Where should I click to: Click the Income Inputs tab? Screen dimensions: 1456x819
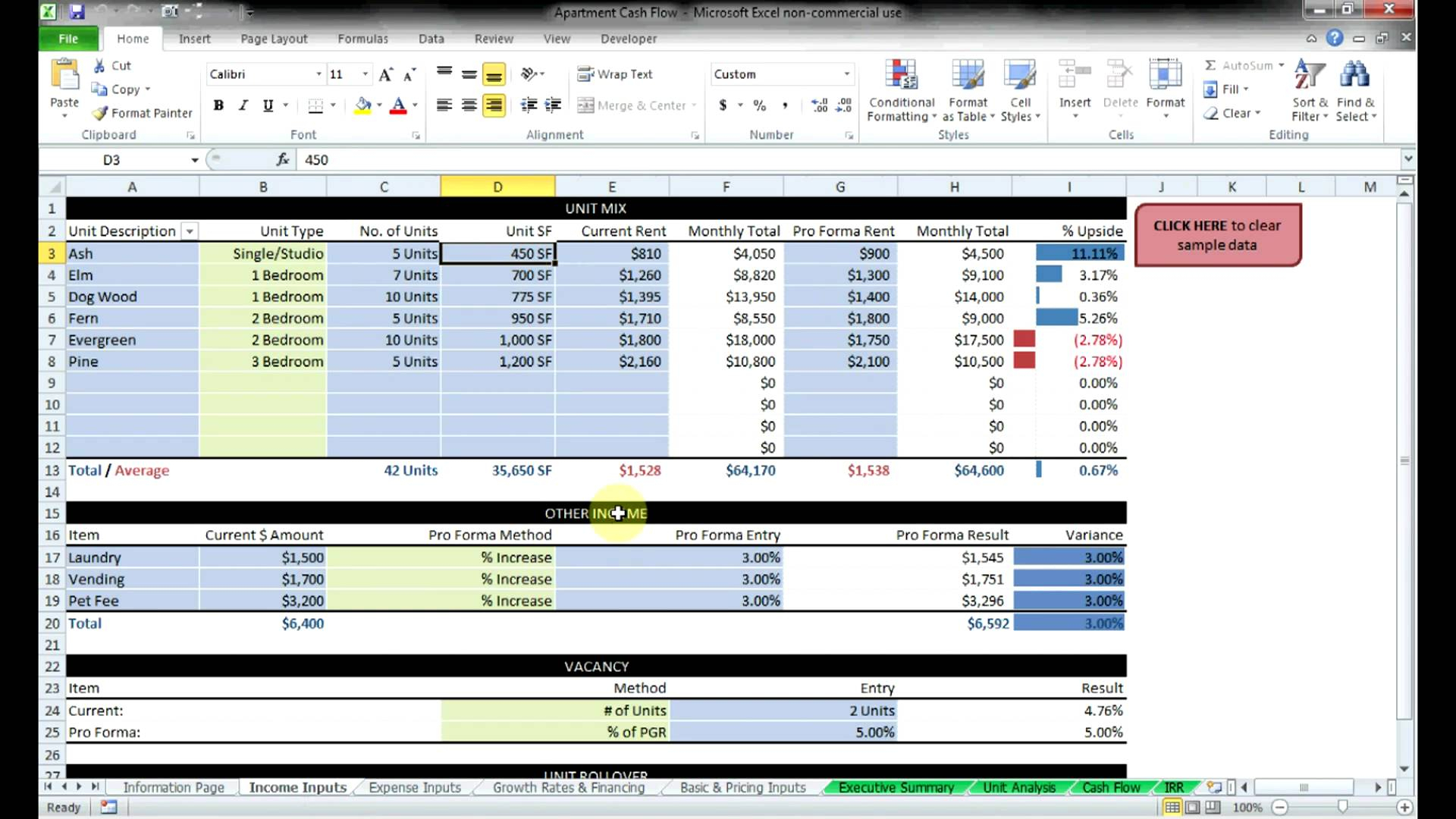click(297, 787)
